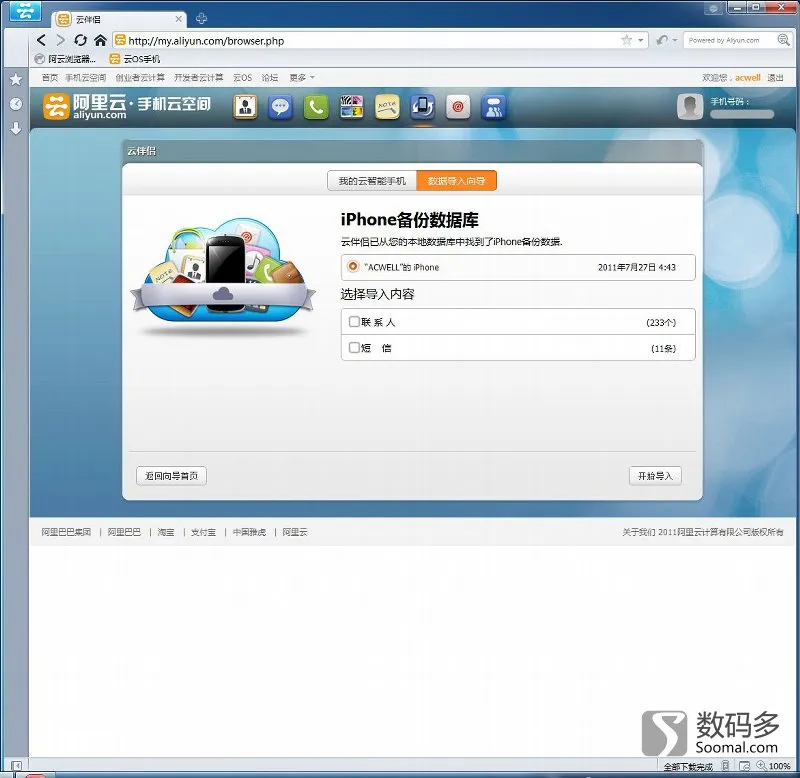Open the yellow Note icon
This screenshot has height=778, width=800.
click(x=387, y=107)
